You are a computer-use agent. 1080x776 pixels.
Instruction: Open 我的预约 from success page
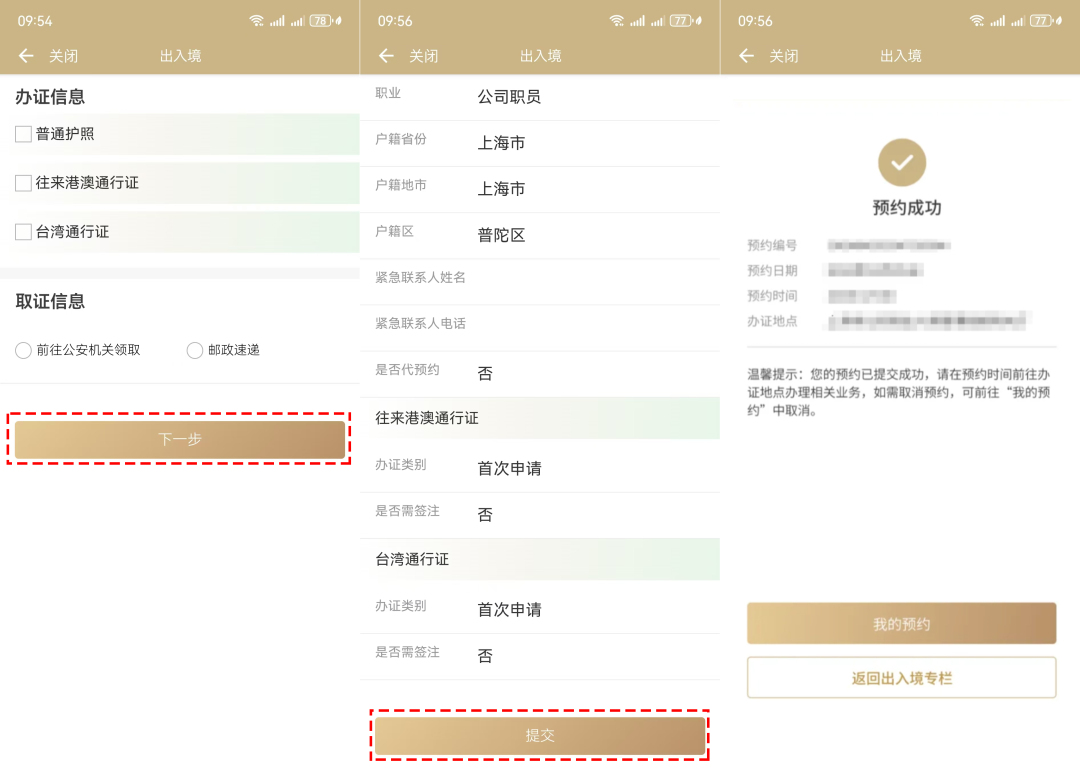click(x=901, y=624)
